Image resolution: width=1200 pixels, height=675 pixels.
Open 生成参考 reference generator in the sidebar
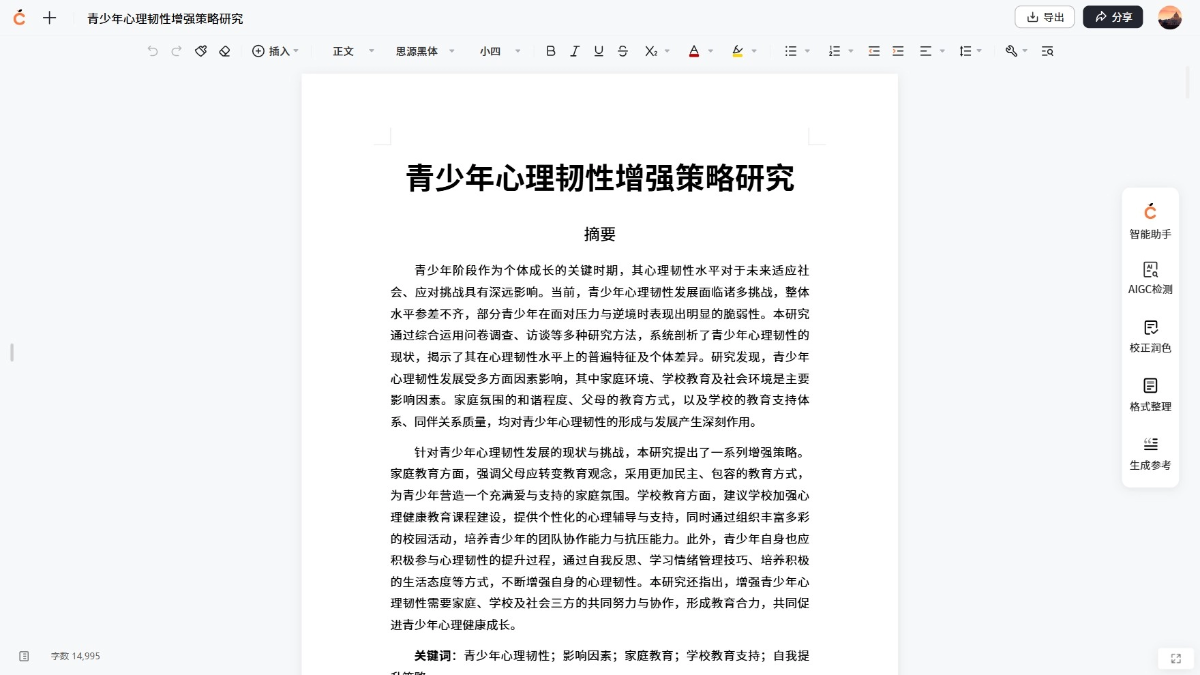pyautogui.click(x=1150, y=452)
